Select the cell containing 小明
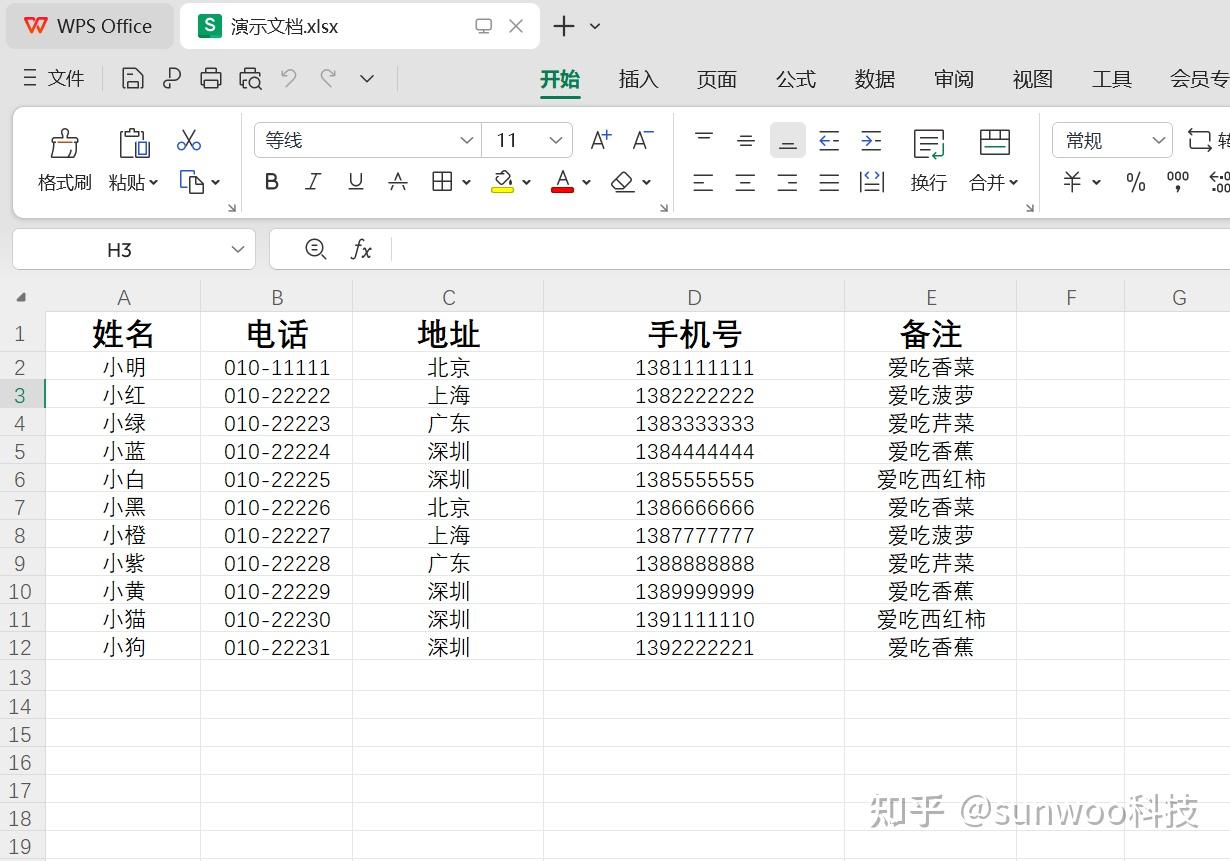The width and height of the screenshot is (1230, 861). pos(123,366)
